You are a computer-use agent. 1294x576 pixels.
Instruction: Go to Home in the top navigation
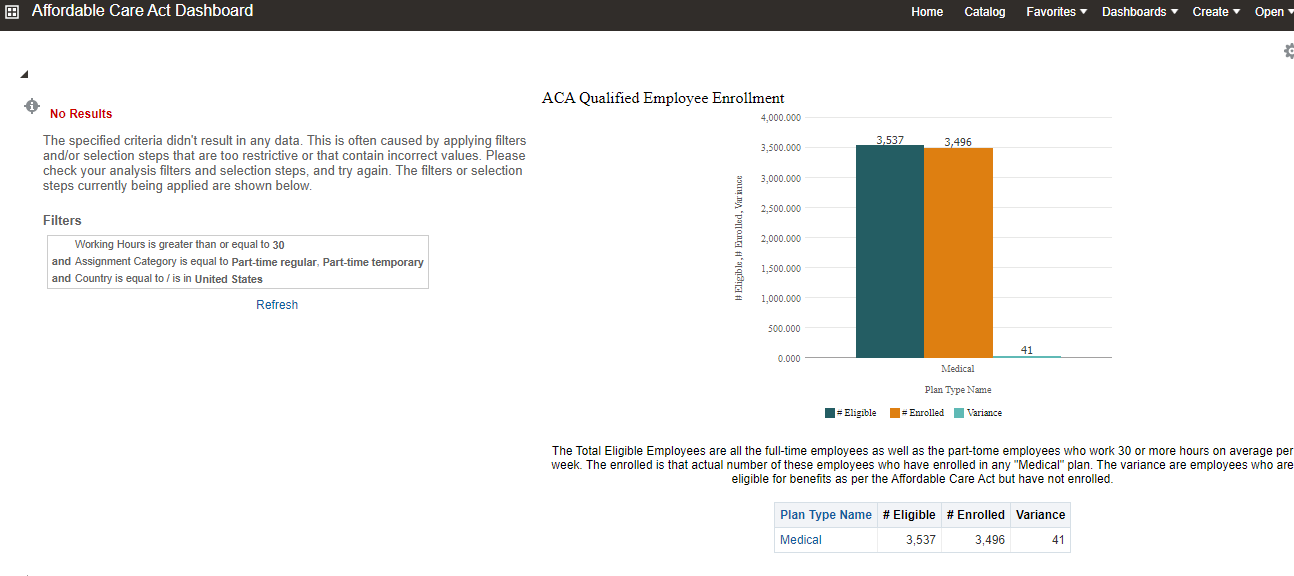pos(927,12)
